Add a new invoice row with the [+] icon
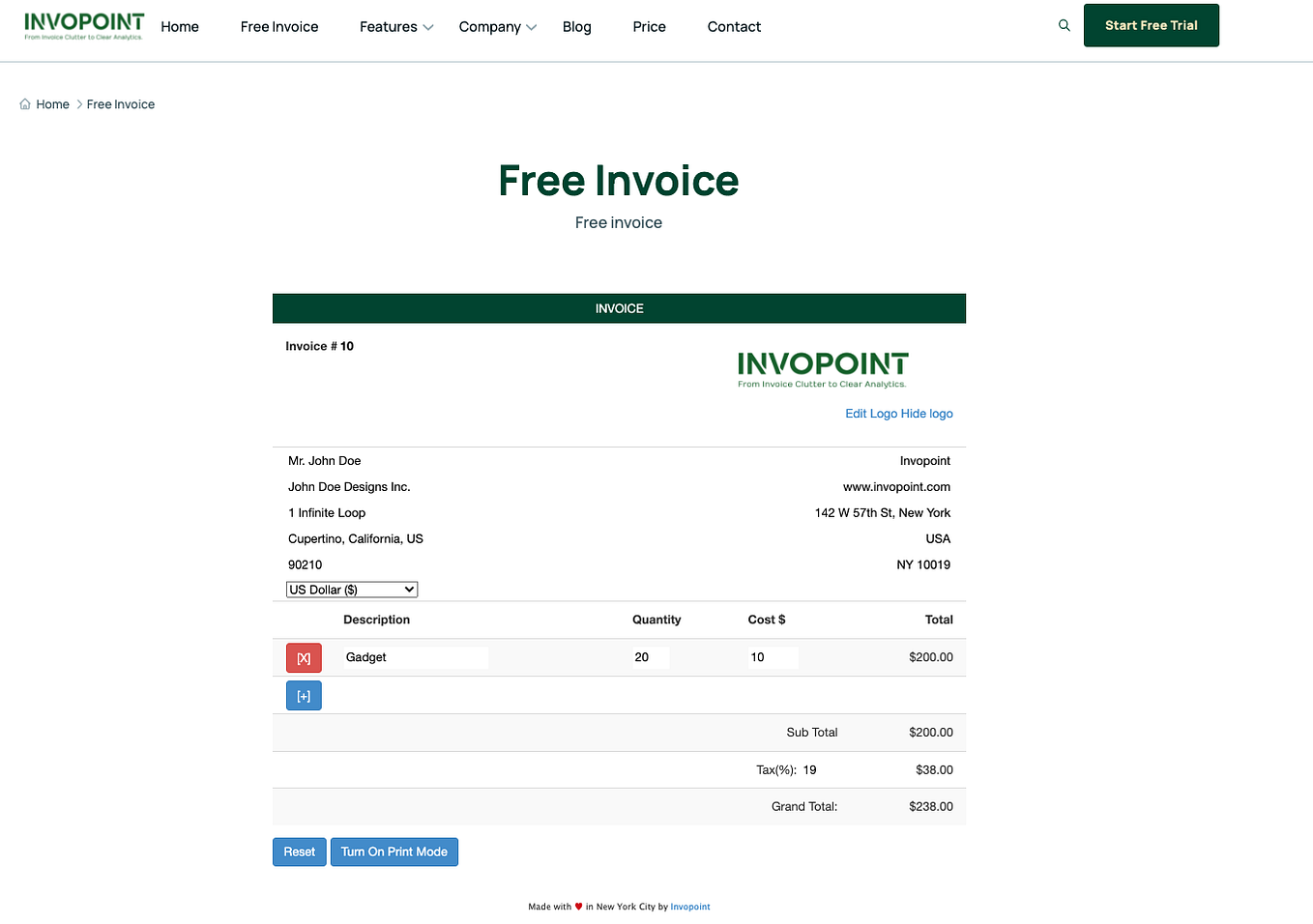This screenshot has height=924, width=1313. [304, 695]
